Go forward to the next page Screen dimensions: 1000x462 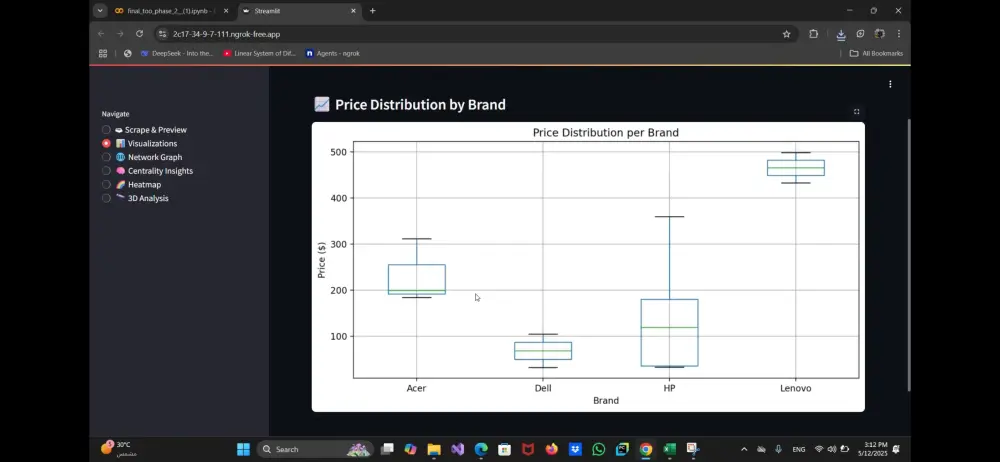120,34
